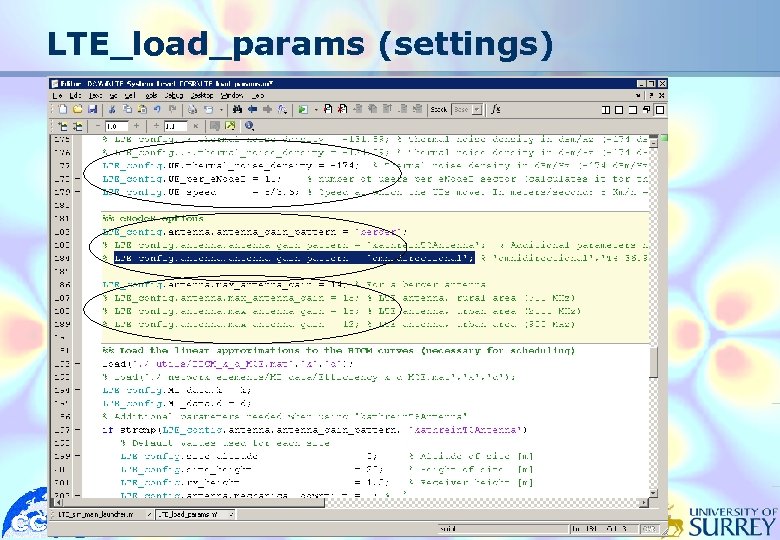Open the Tools menu

pos(151,95)
